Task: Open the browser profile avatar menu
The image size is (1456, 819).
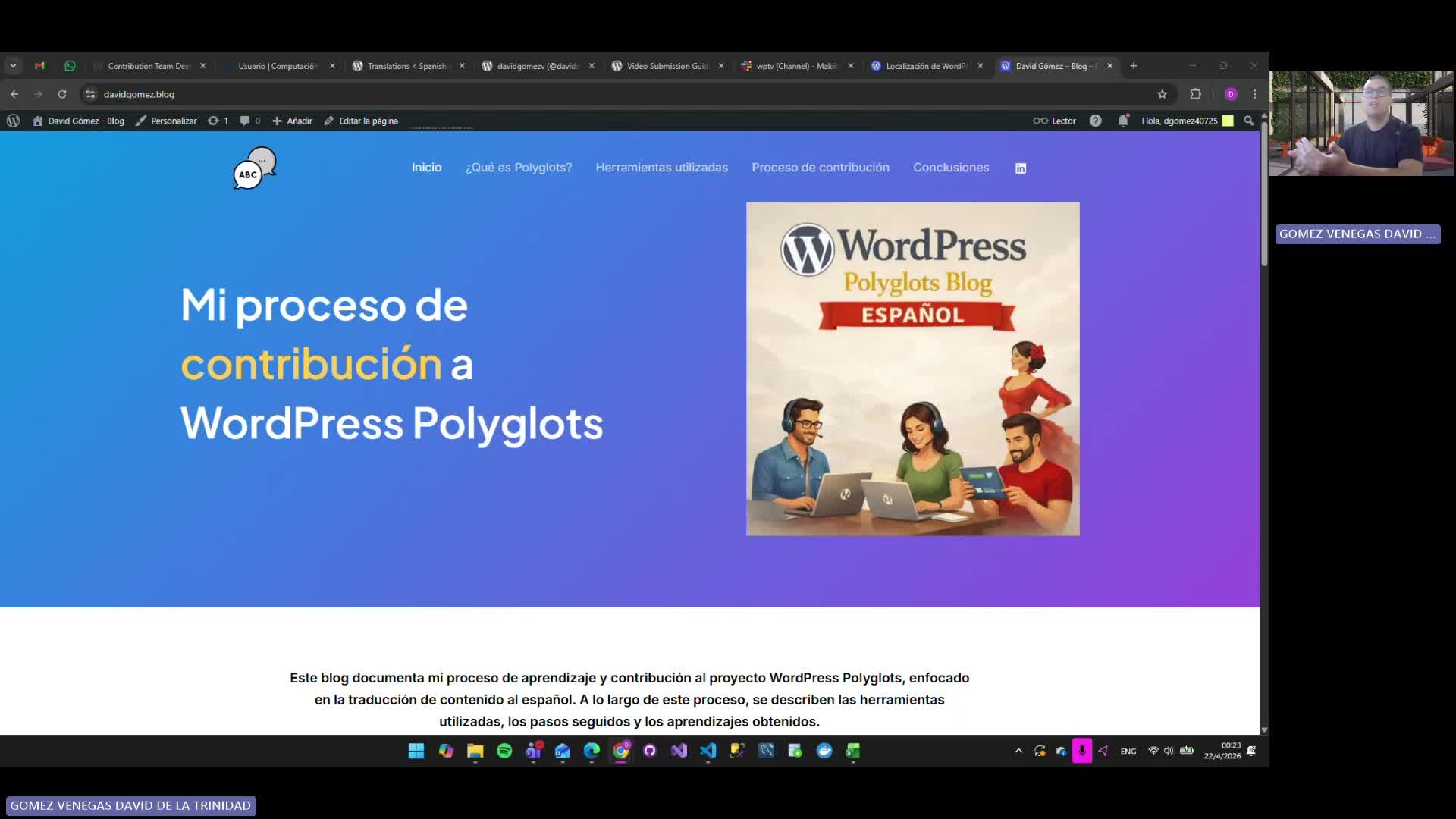Action: [1230, 94]
